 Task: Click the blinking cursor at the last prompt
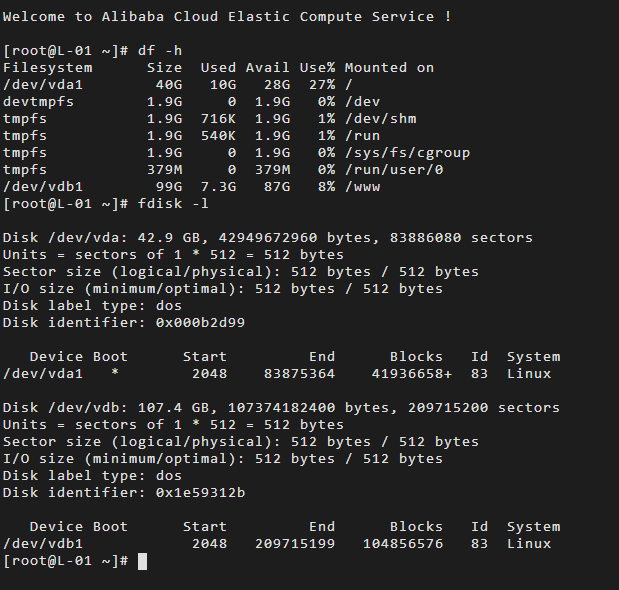tap(143, 561)
